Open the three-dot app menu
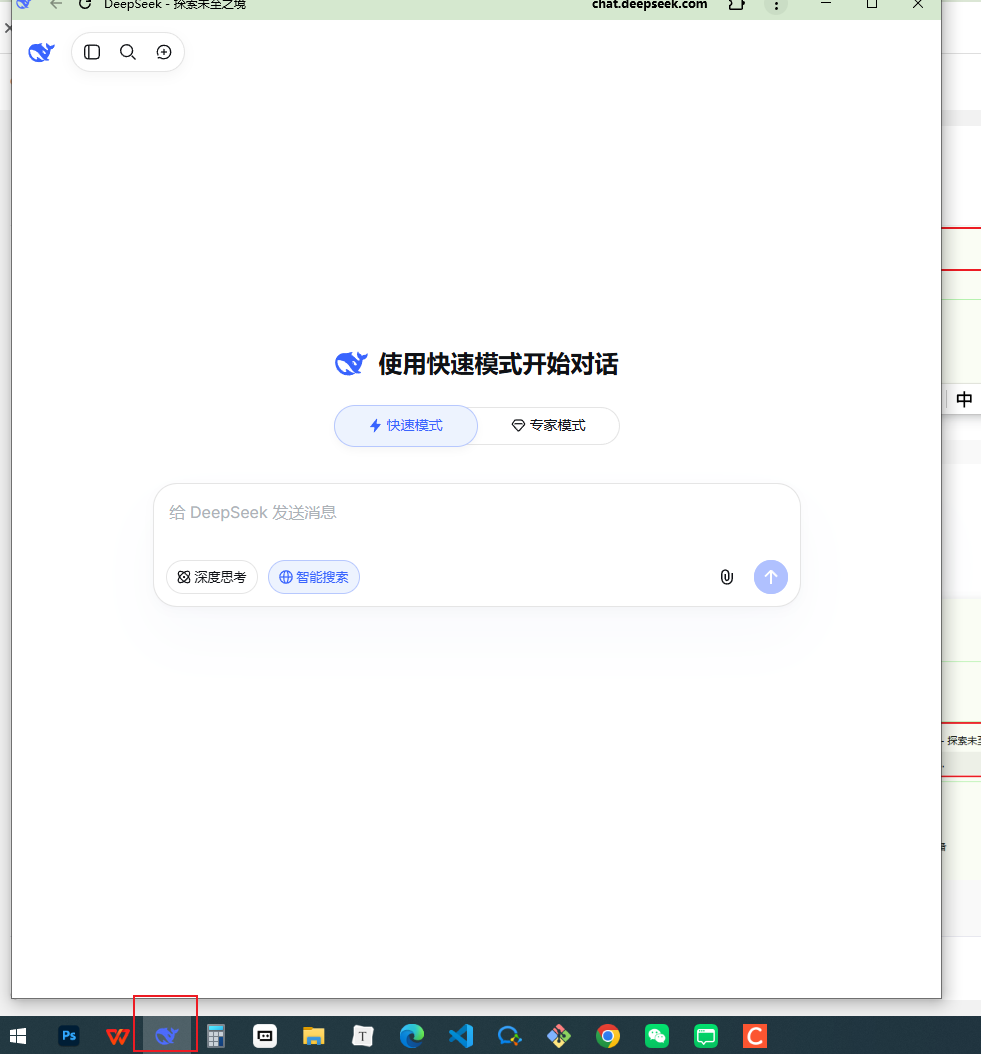Image resolution: width=981 pixels, height=1054 pixels. click(777, 5)
